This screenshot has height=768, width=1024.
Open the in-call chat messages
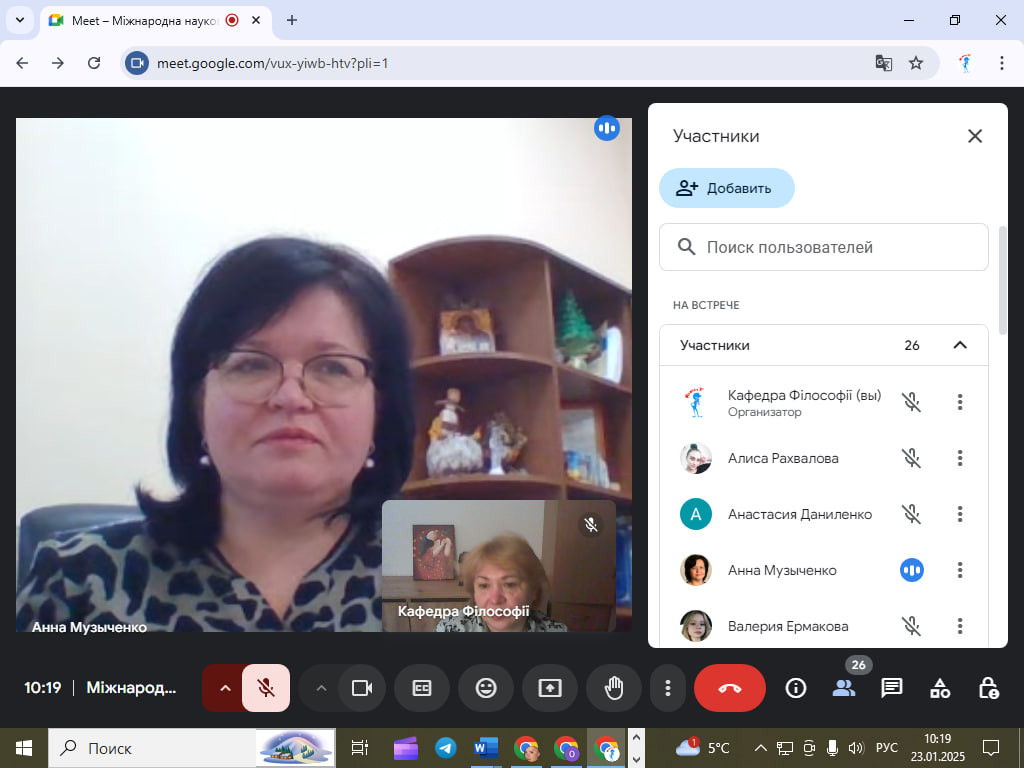point(891,688)
